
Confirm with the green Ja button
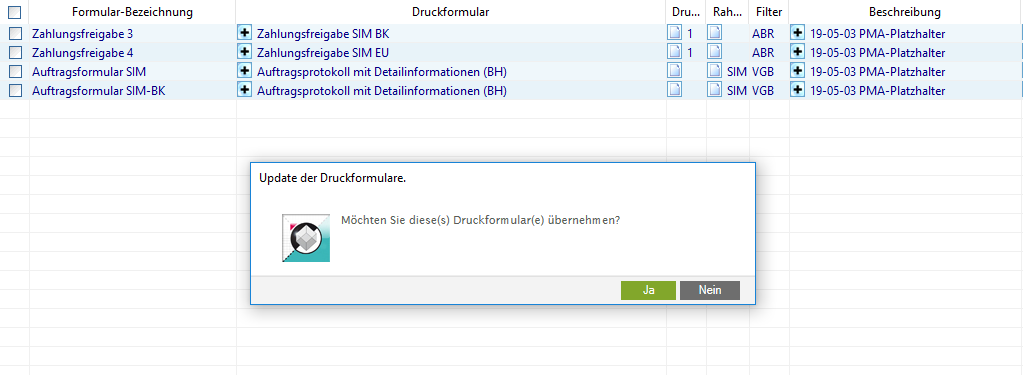point(648,290)
